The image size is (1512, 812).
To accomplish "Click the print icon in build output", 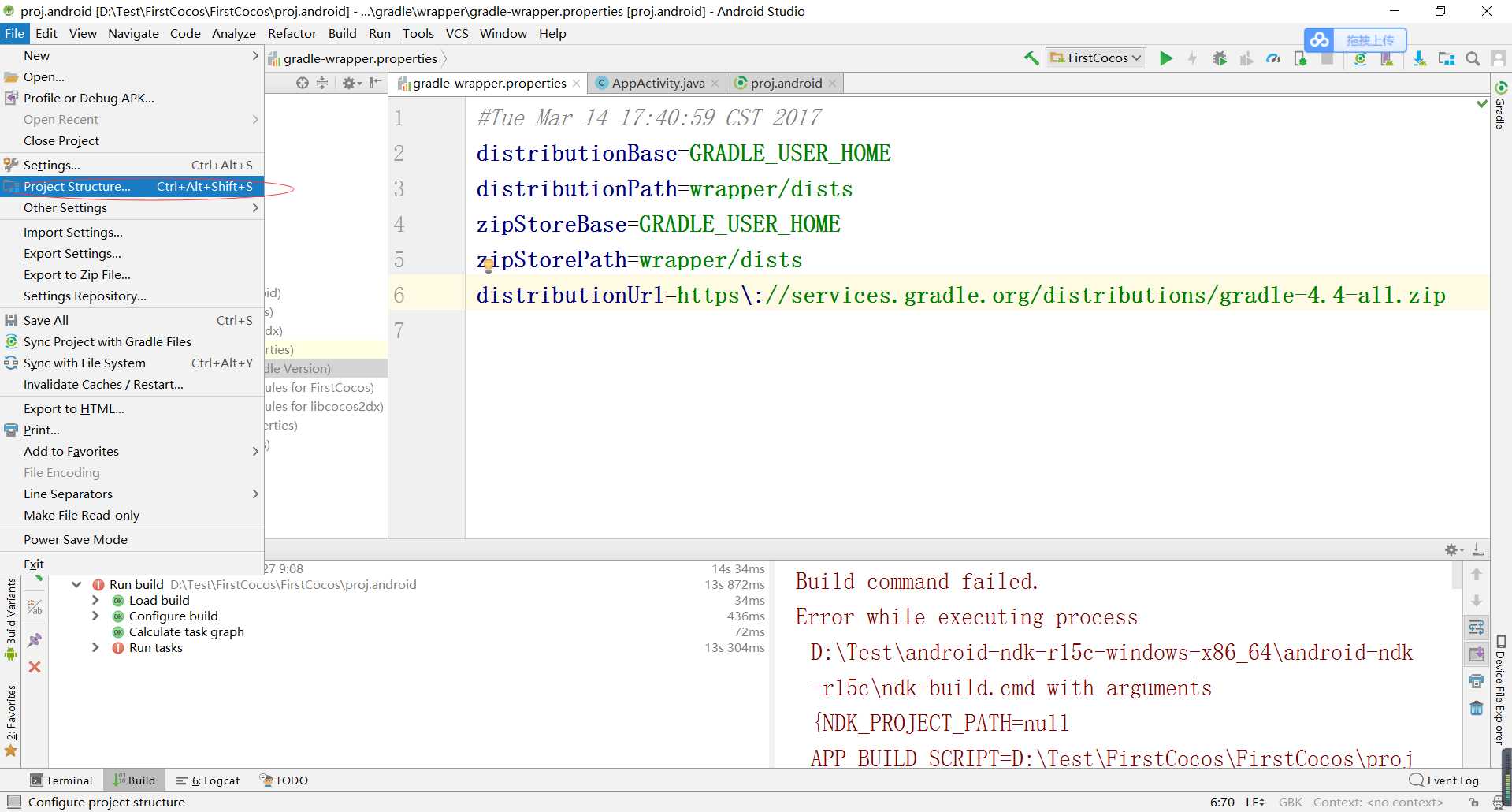I will [x=1477, y=681].
